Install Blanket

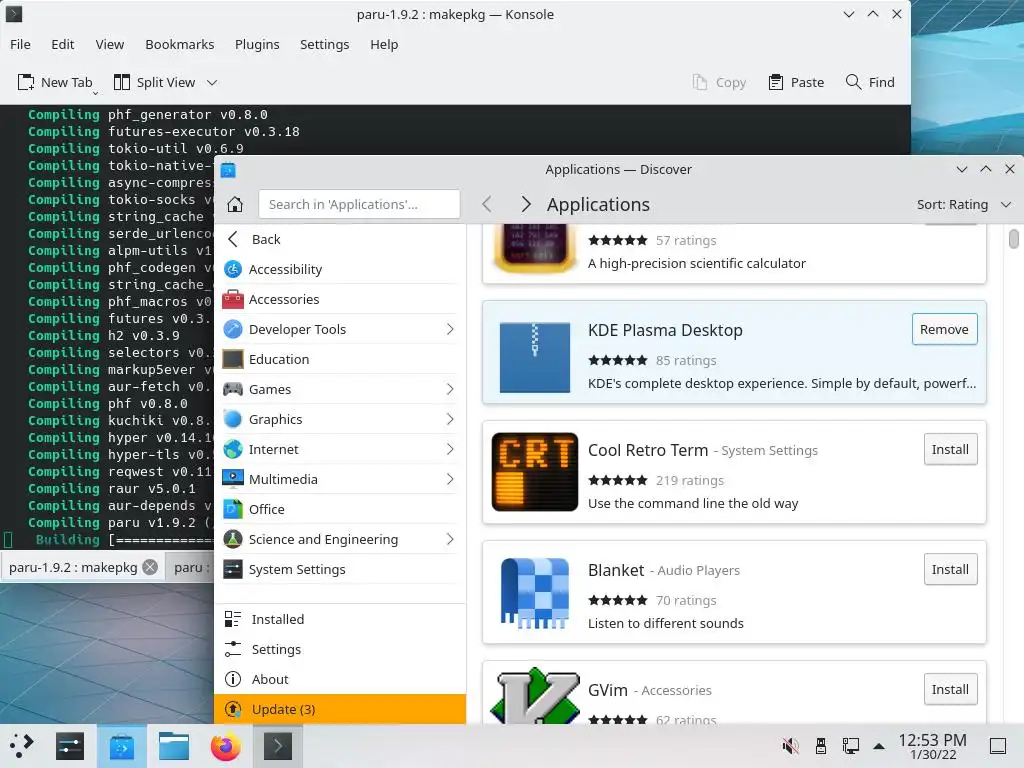click(x=950, y=569)
